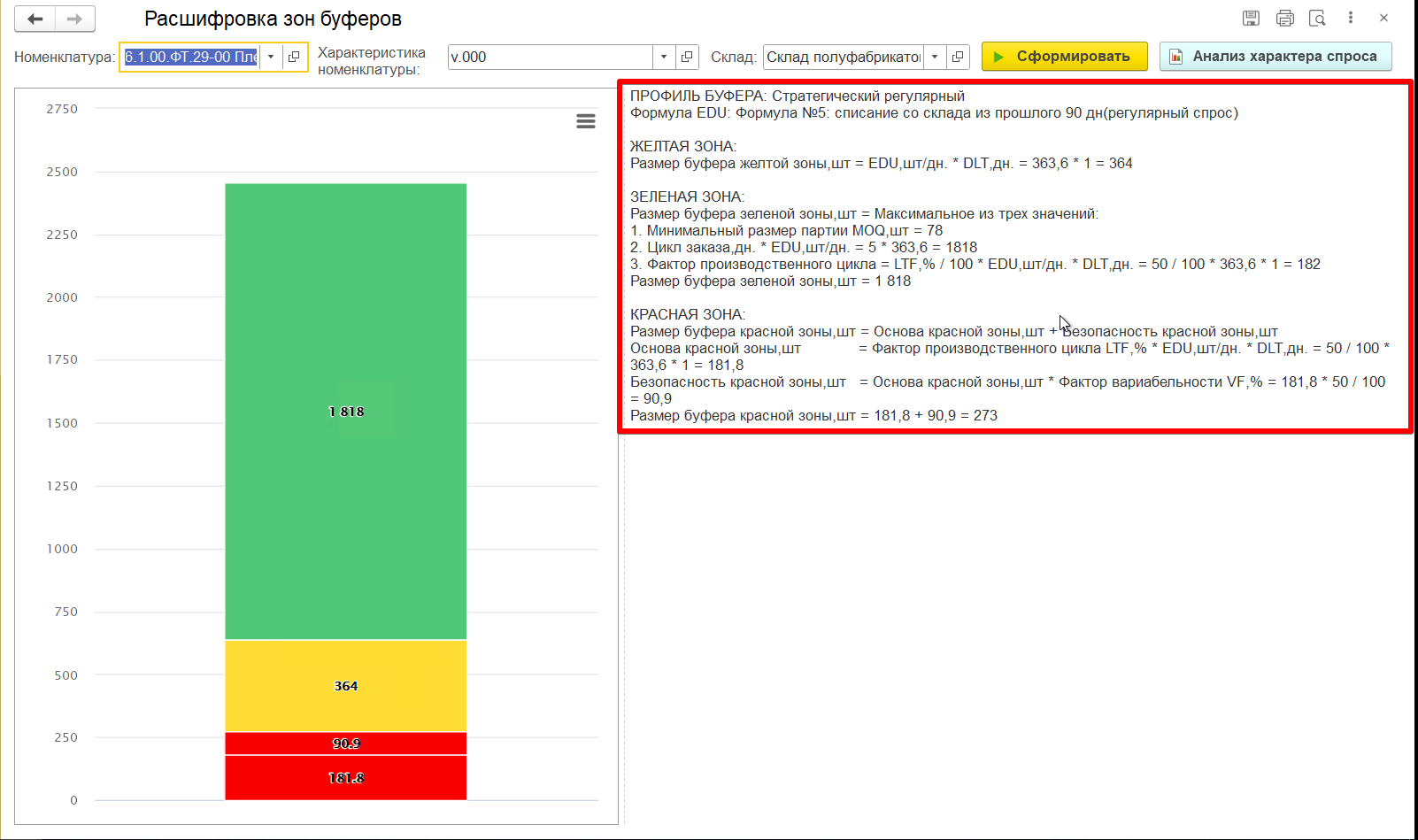Open Анализ характера спроса
Viewport: 1418px width, 840px height.
(1275, 57)
